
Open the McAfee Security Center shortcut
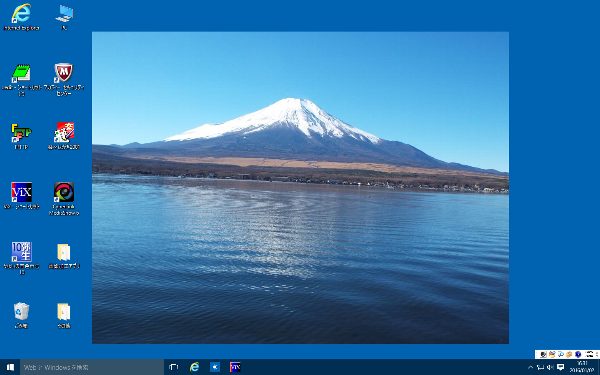pos(64,80)
